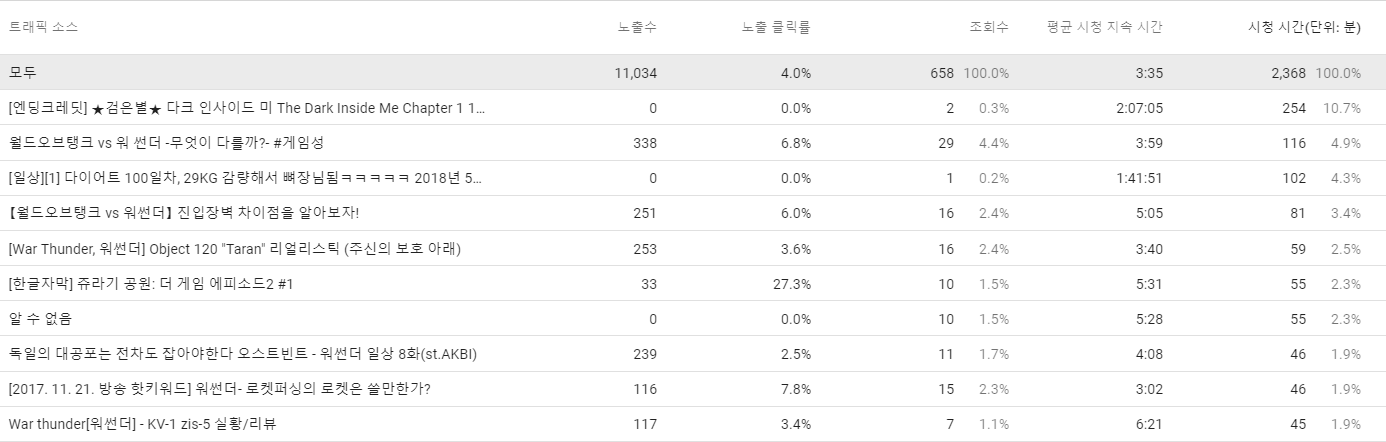Click 2:07:05 average duration value

1140,108
